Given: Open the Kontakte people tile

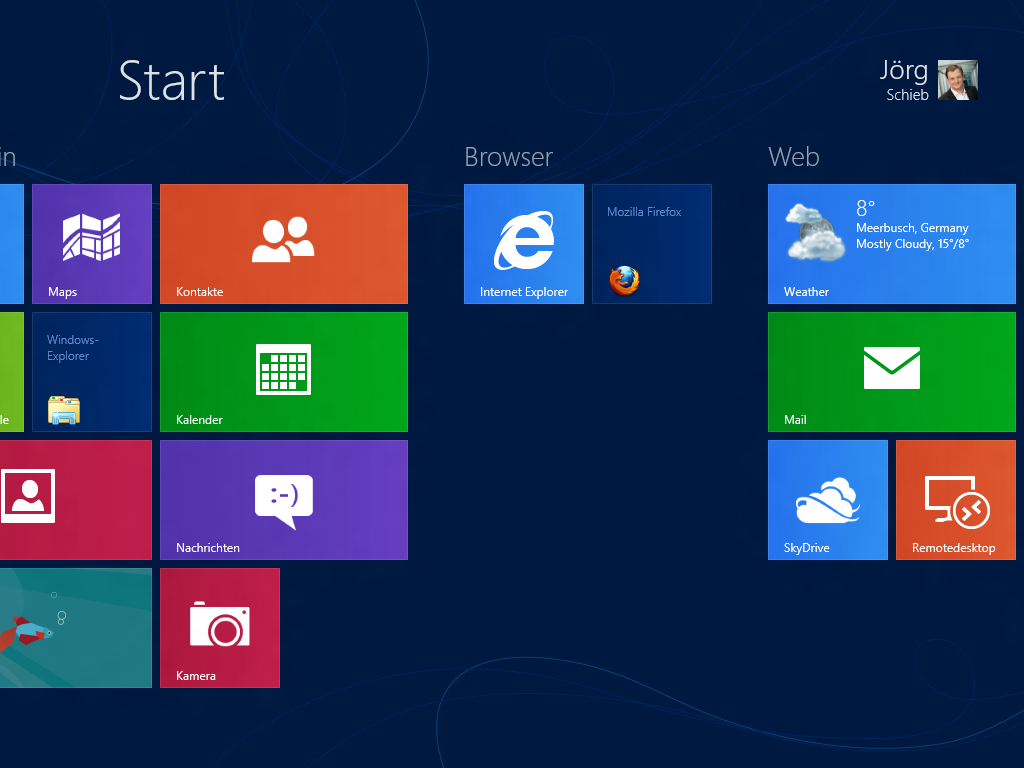Looking at the screenshot, I should (284, 244).
